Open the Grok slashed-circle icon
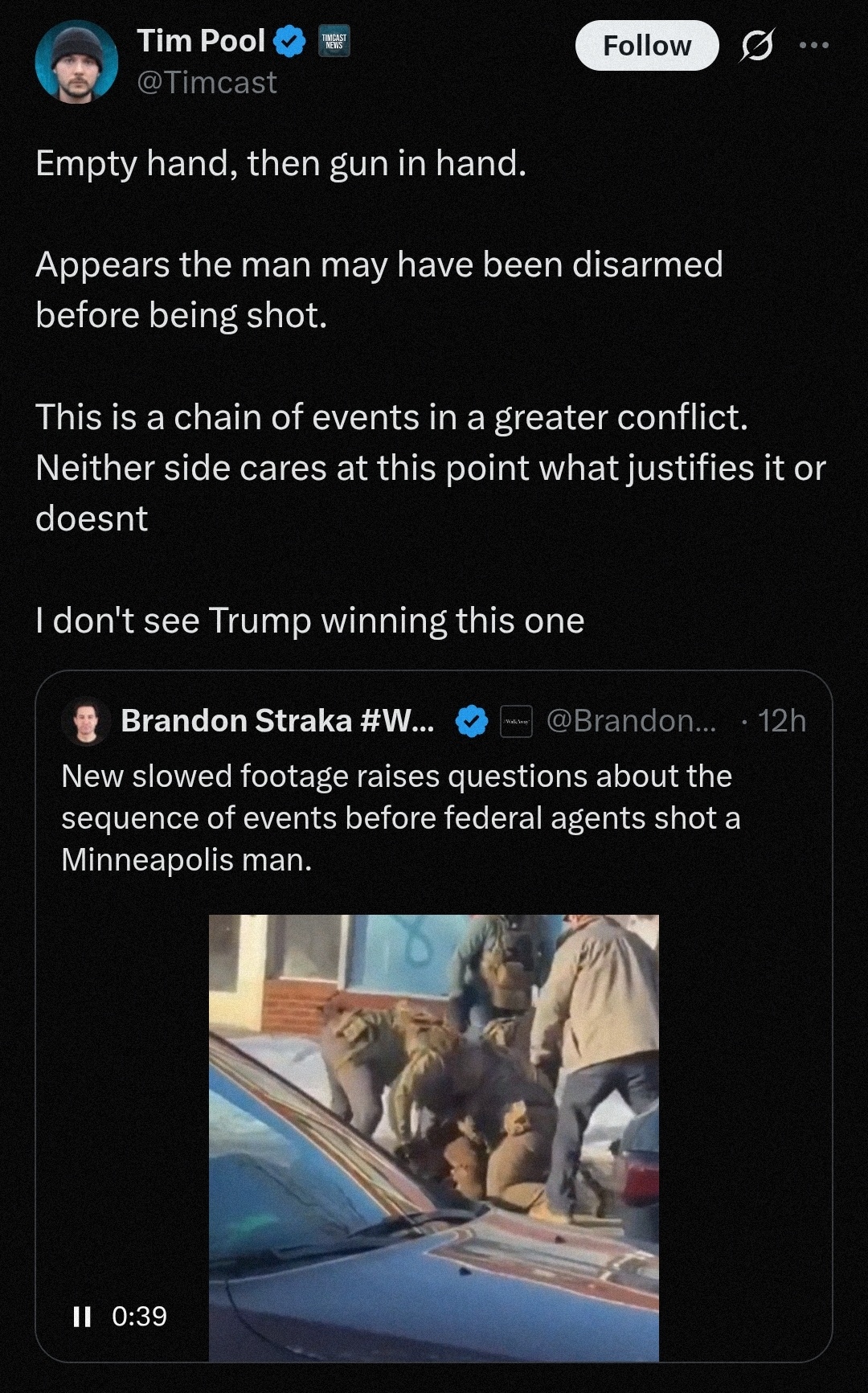Viewport: 868px width, 1393px height. coord(756,46)
